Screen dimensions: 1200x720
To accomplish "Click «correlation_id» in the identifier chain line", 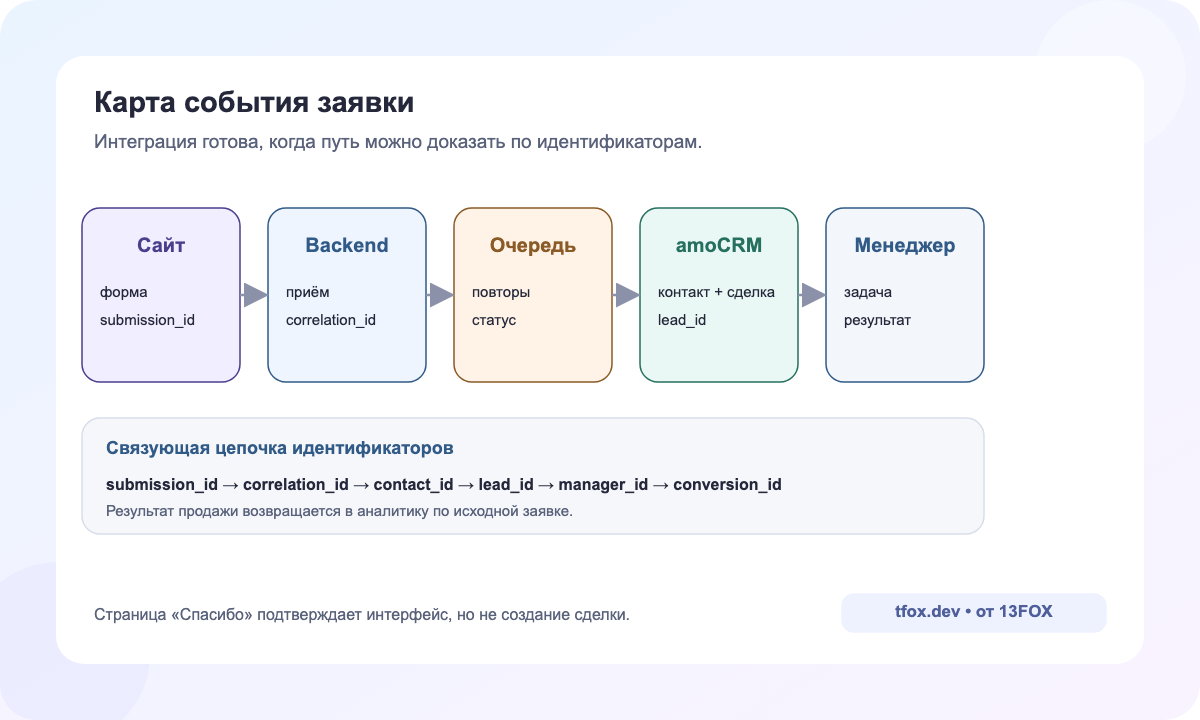I will click(x=296, y=484).
